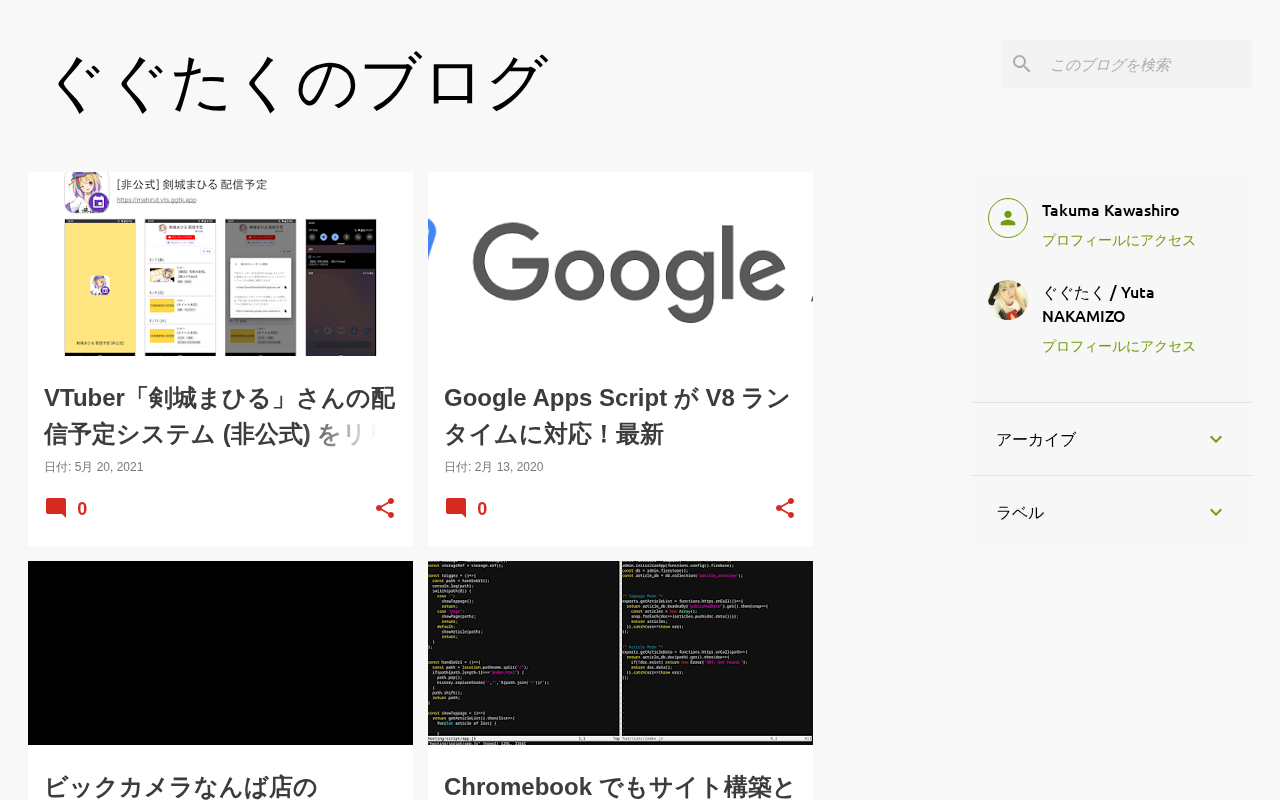
Task: Click the 2月 13, 2020 date
Action: pos(509,467)
